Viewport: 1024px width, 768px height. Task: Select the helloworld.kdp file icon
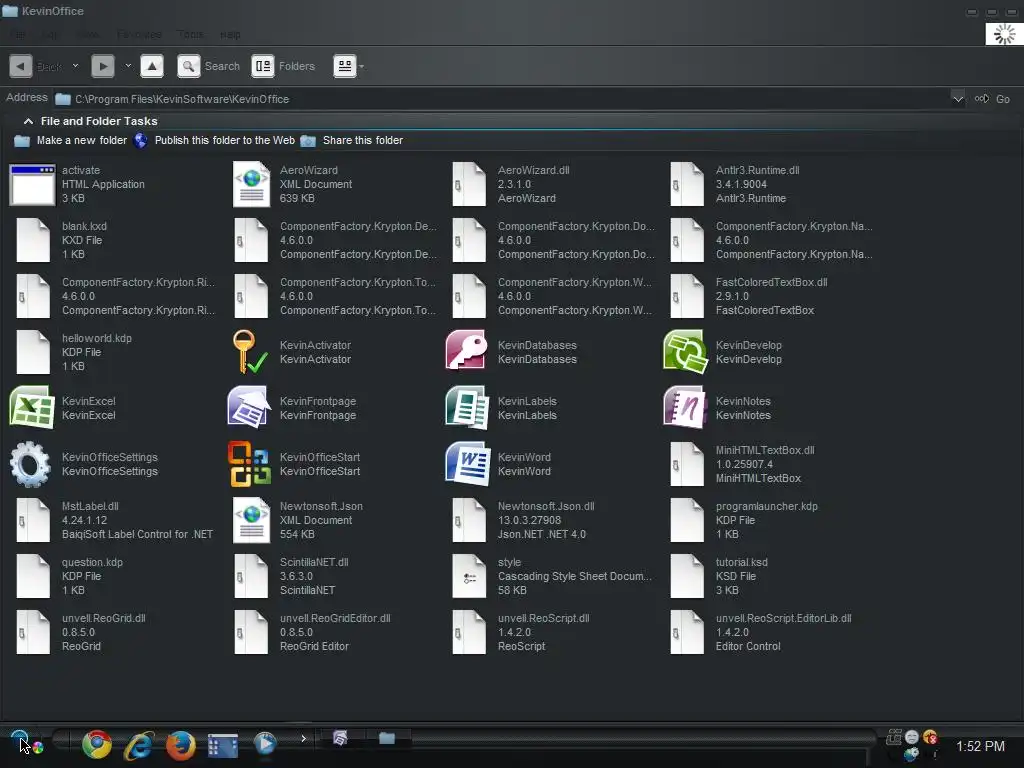[33, 352]
